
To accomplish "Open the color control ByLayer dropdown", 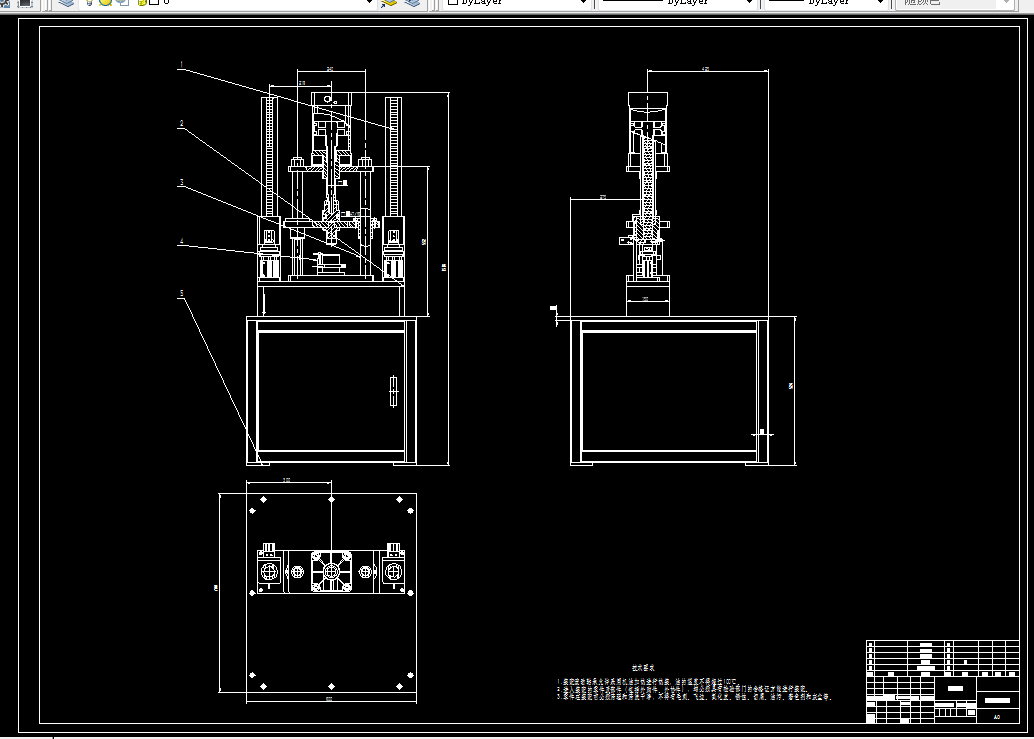I will 517,3.
